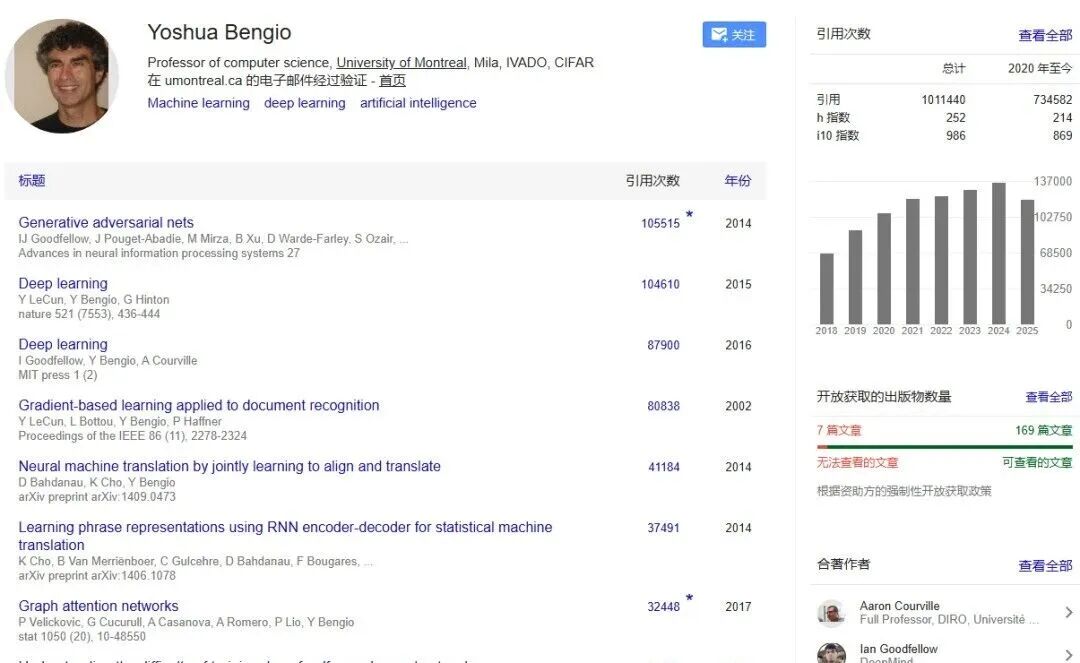Select the deep learning interest tag
The height and width of the screenshot is (663, 1080).
click(304, 103)
